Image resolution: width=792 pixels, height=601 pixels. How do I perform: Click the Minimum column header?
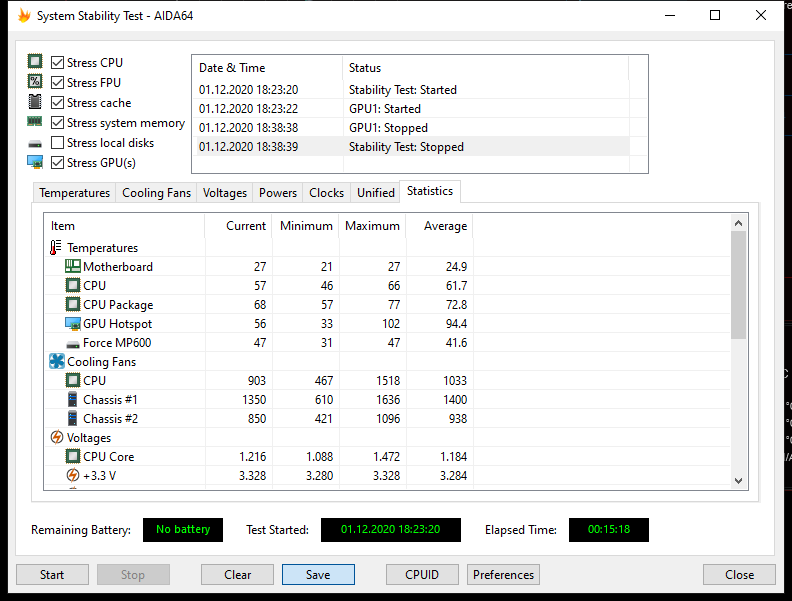click(306, 226)
